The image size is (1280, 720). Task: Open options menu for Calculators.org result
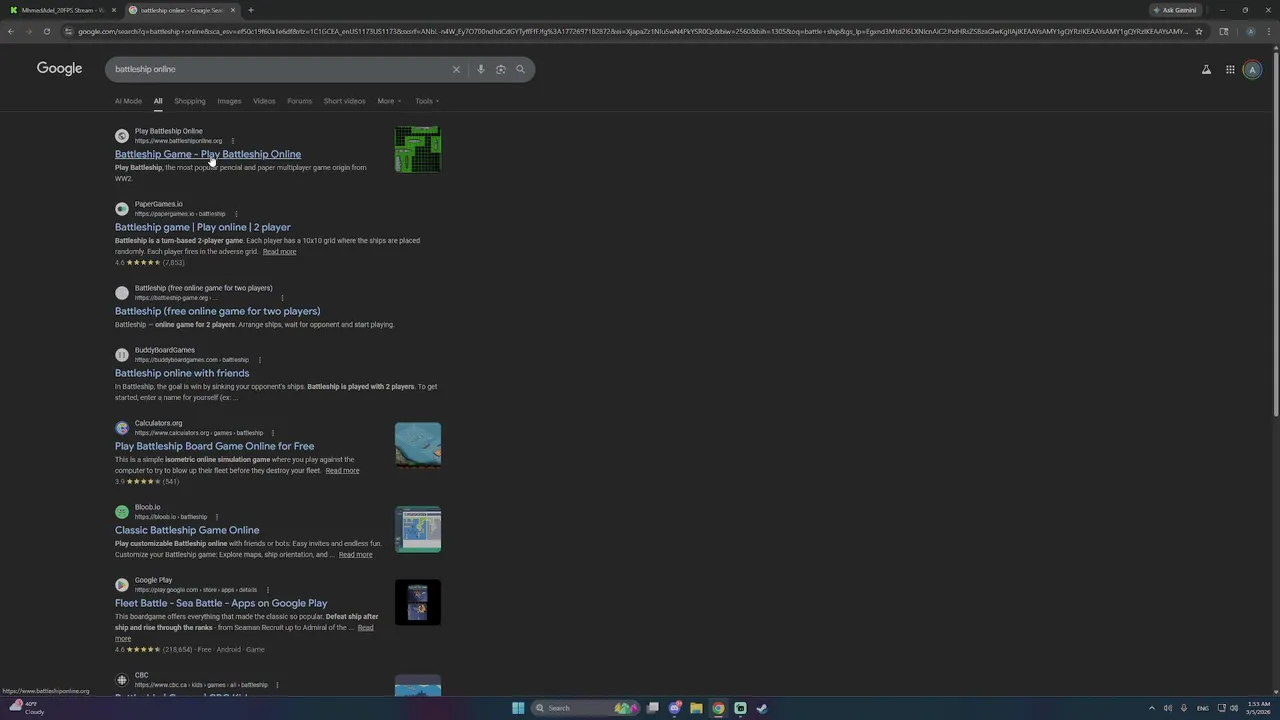point(272,433)
